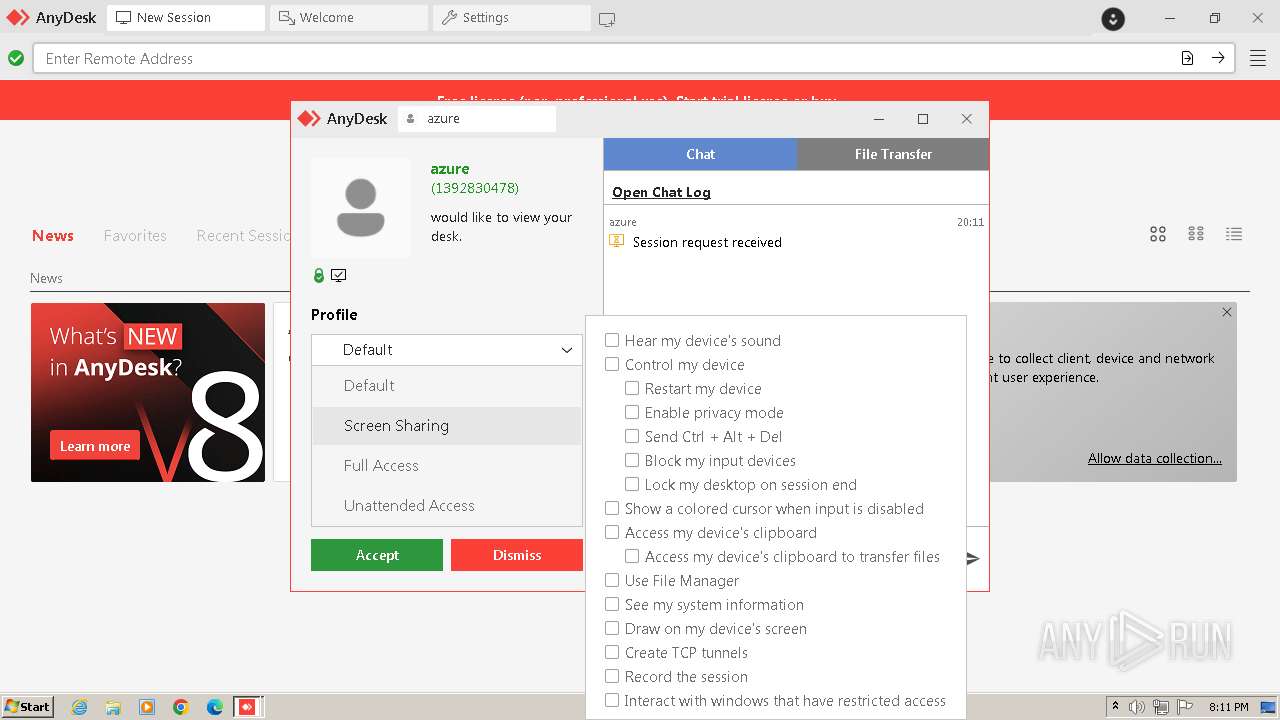Check Create TCP tunnels
This screenshot has height=720, width=1280.
[x=612, y=652]
